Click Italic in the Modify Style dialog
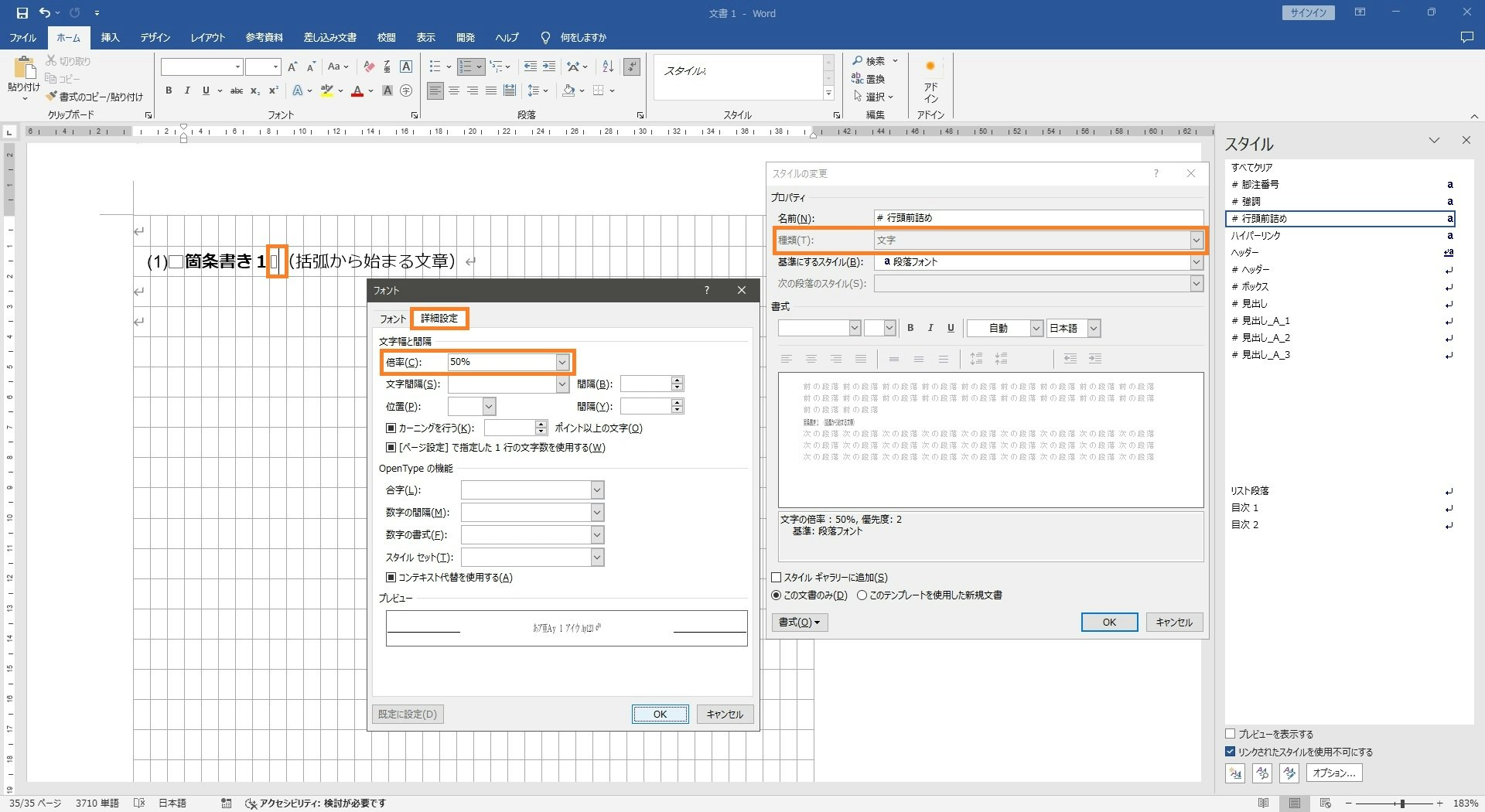The width and height of the screenshot is (1485, 812). (930, 328)
